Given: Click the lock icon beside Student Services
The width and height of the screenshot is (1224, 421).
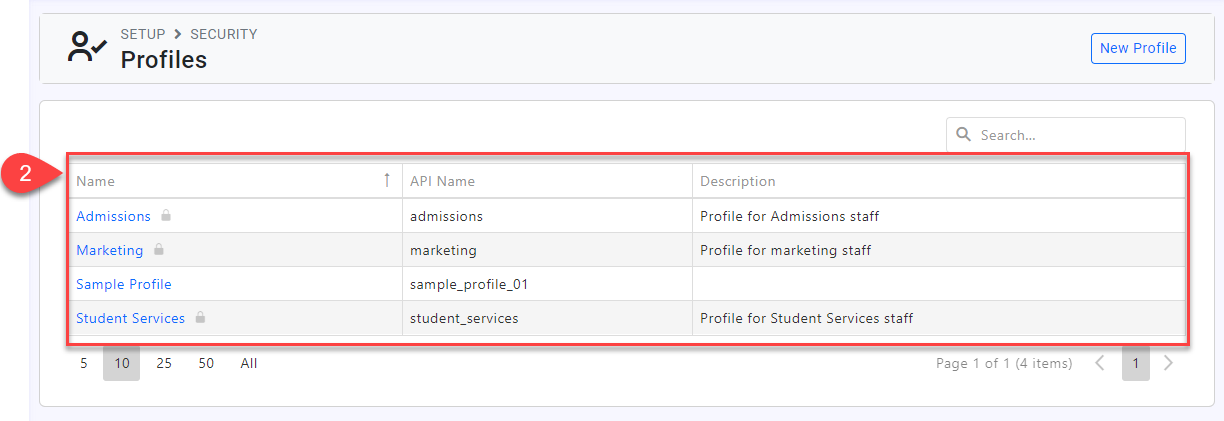Looking at the screenshot, I should pos(200,317).
